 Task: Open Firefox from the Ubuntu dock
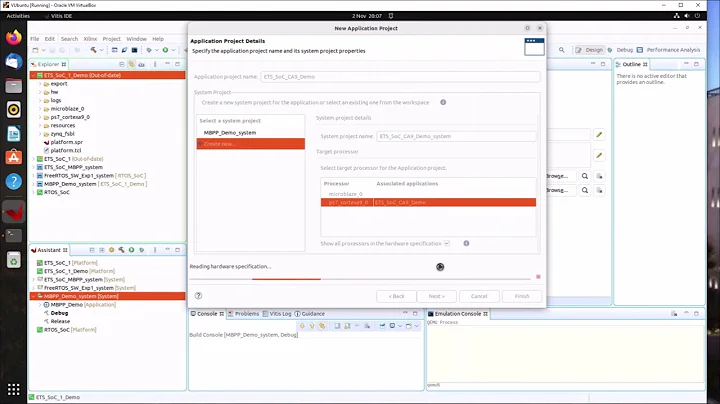(14, 37)
